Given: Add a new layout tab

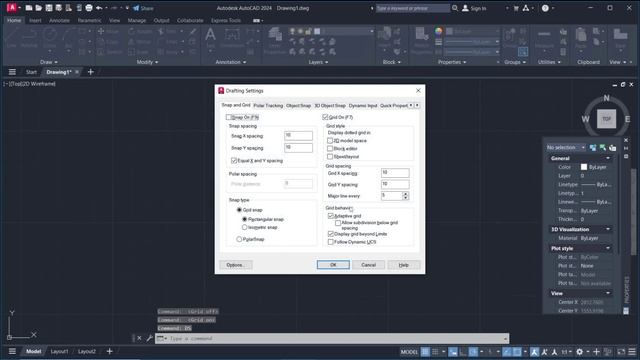Looking at the screenshot, I should coord(109,351).
